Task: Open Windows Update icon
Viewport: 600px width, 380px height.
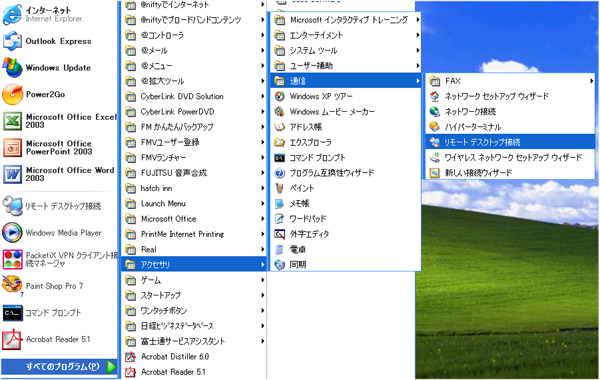Action: pyautogui.click(x=12, y=68)
